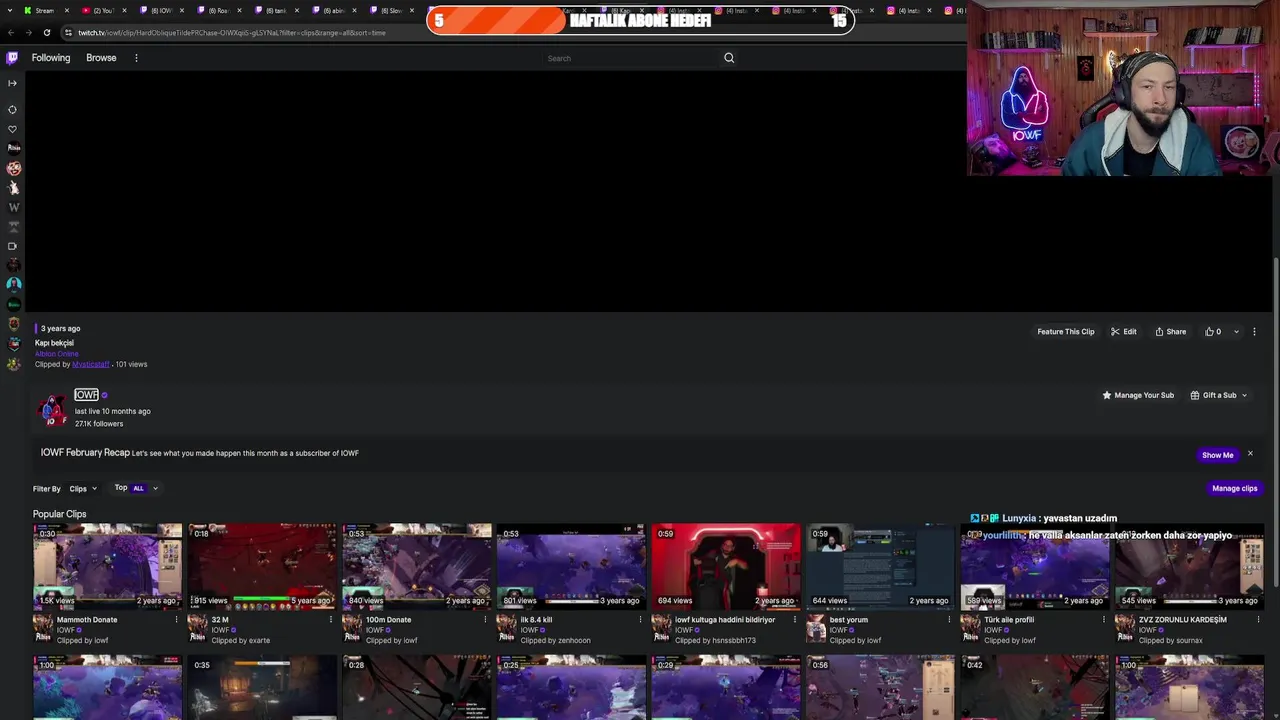
Task: Reload the page in browser toolbar
Action: click(x=46, y=32)
